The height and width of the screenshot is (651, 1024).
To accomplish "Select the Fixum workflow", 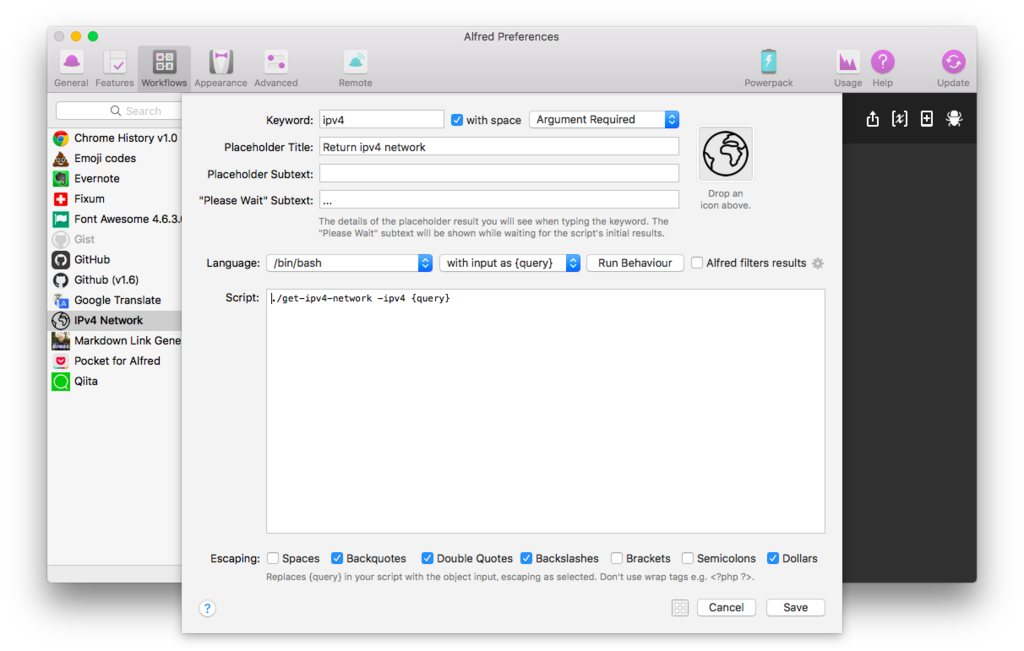I will pyautogui.click(x=115, y=198).
